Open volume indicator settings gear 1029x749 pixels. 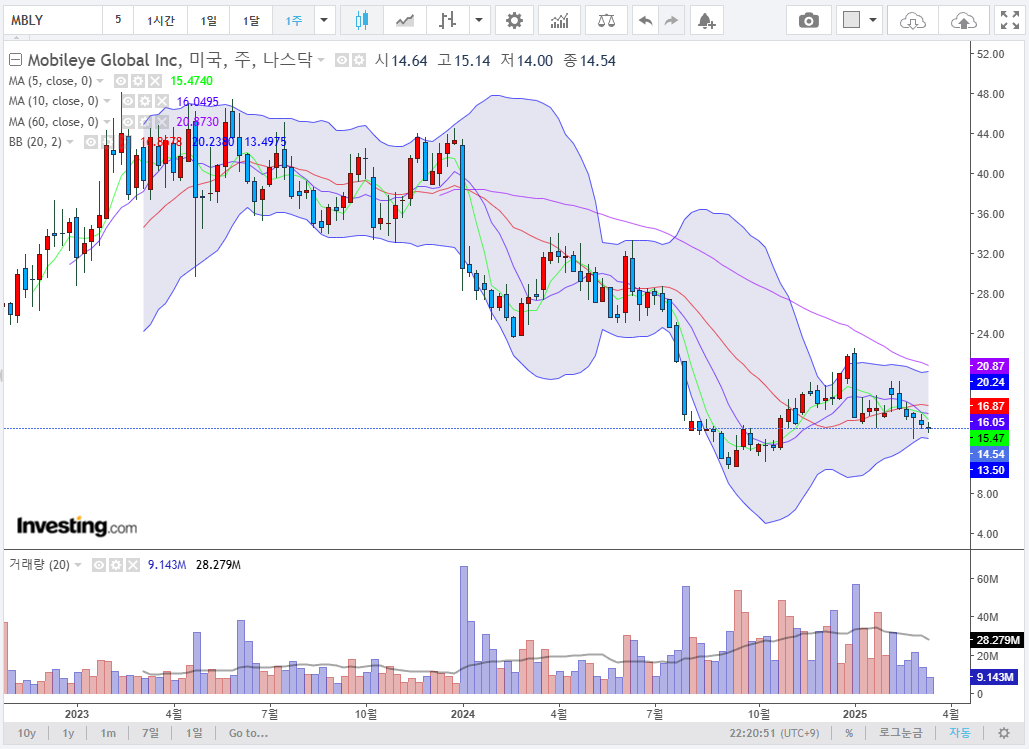[116, 565]
